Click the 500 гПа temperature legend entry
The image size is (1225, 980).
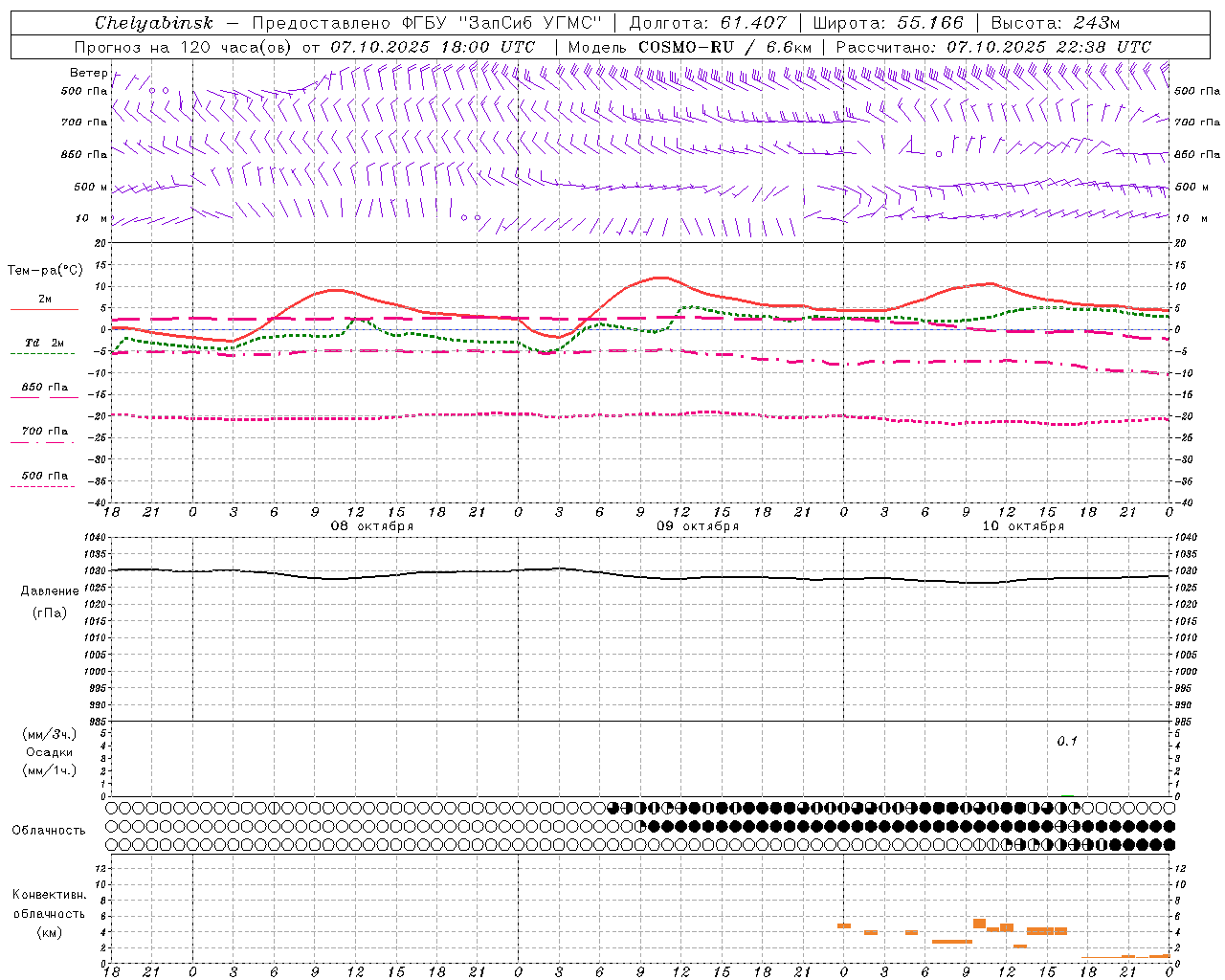click(45, 476)
